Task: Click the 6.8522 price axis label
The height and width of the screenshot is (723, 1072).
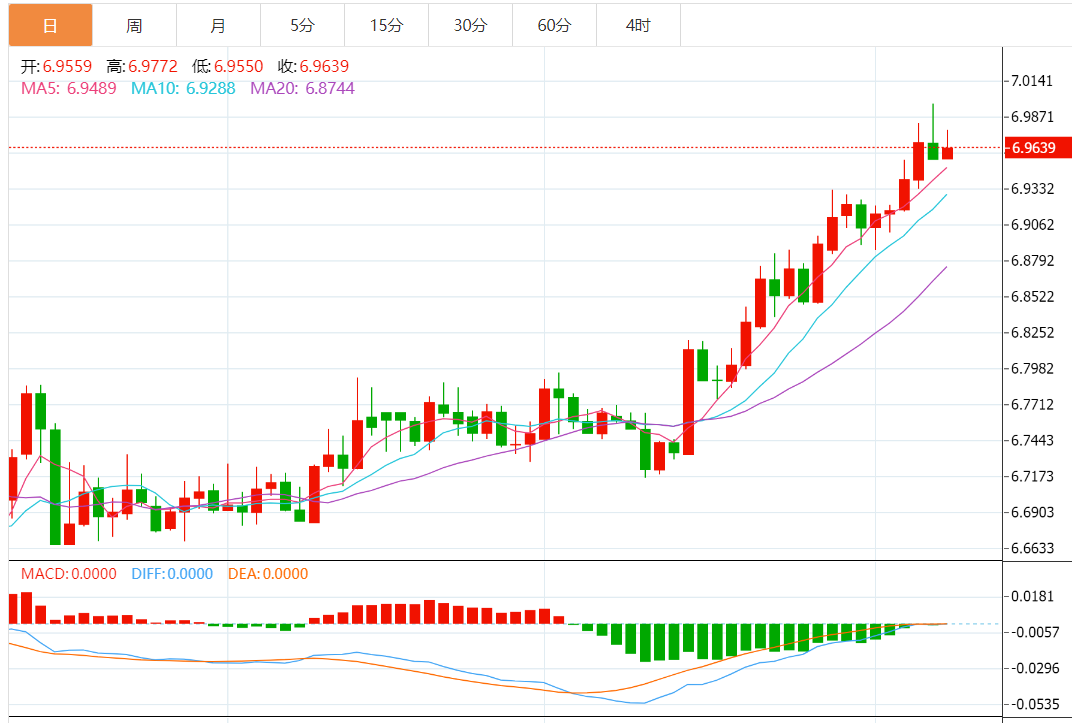Action: [1032, 297]
